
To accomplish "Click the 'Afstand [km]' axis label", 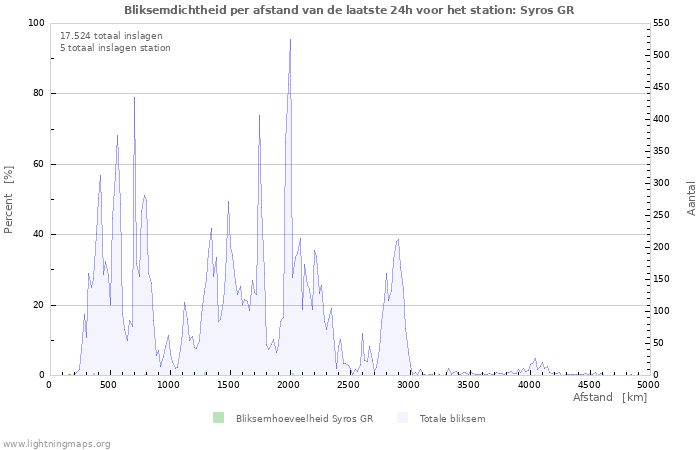I will (x=610, y=397).
